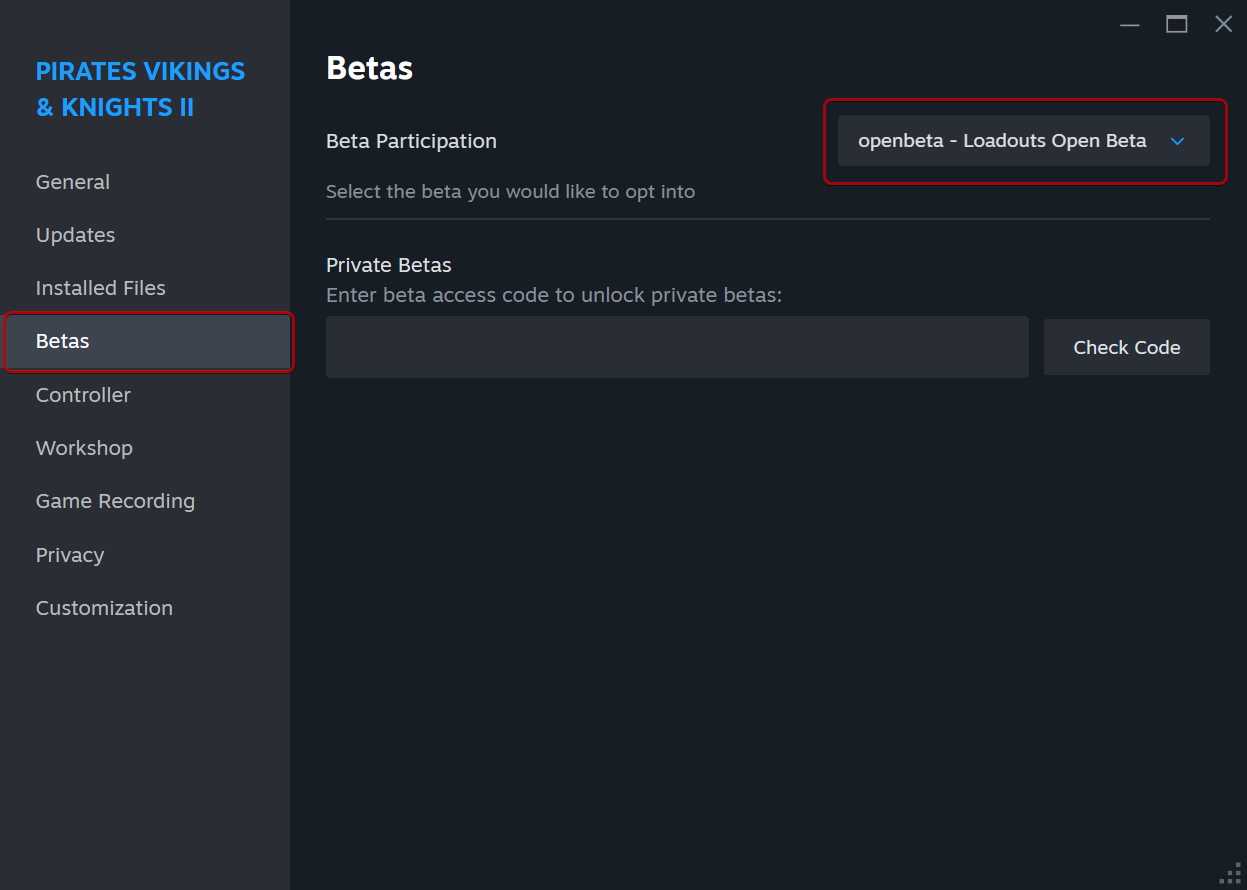The height and width of the screenshot is (890, 1247).
Task: Maximize the properties window
Action: [x=1177, y=25]
